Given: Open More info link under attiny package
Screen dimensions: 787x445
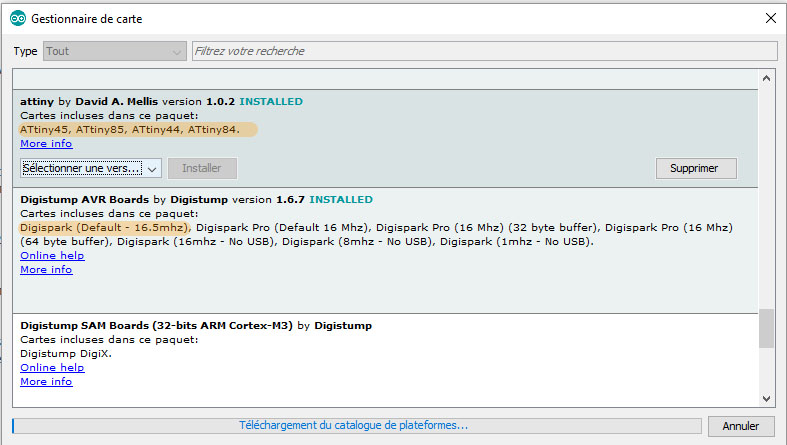Looking at the screenshot, I should click(x=46, y=143).
